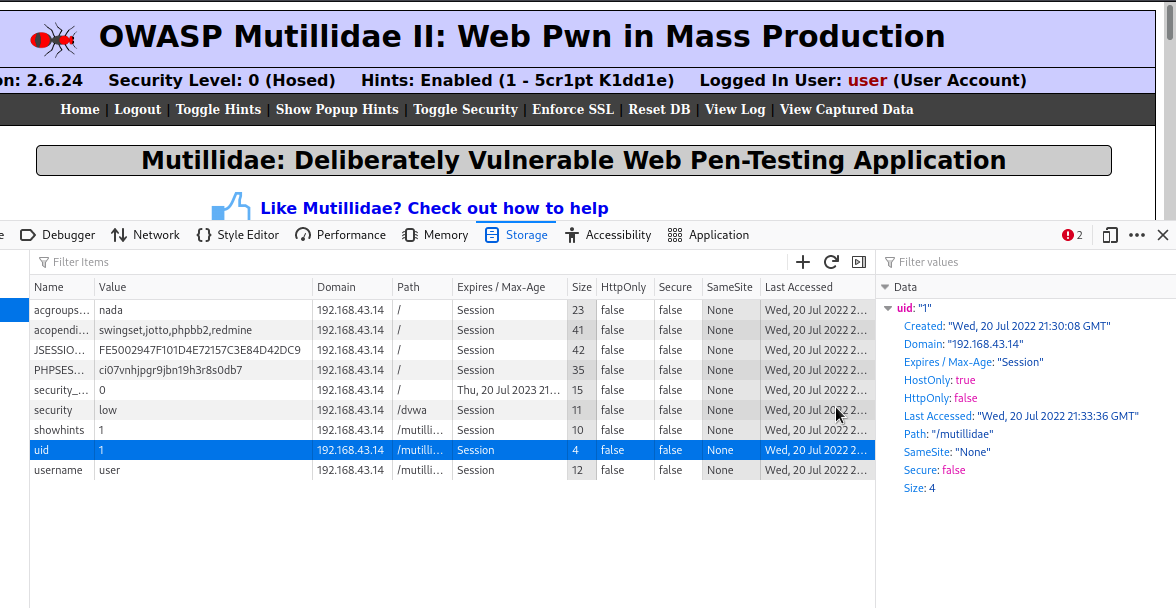
Task: Select the username cookie row
Action: [x=452, y=470]
